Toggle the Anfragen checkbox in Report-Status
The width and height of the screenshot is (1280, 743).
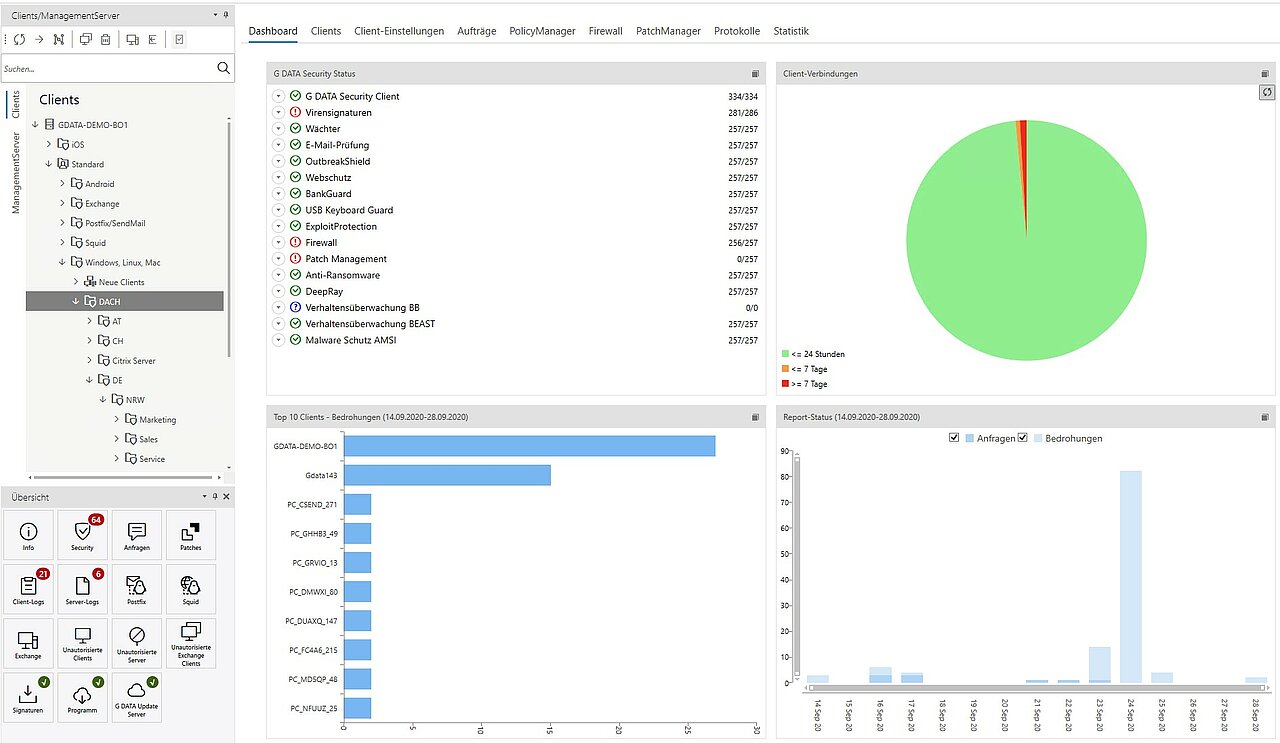click(954, 438)
